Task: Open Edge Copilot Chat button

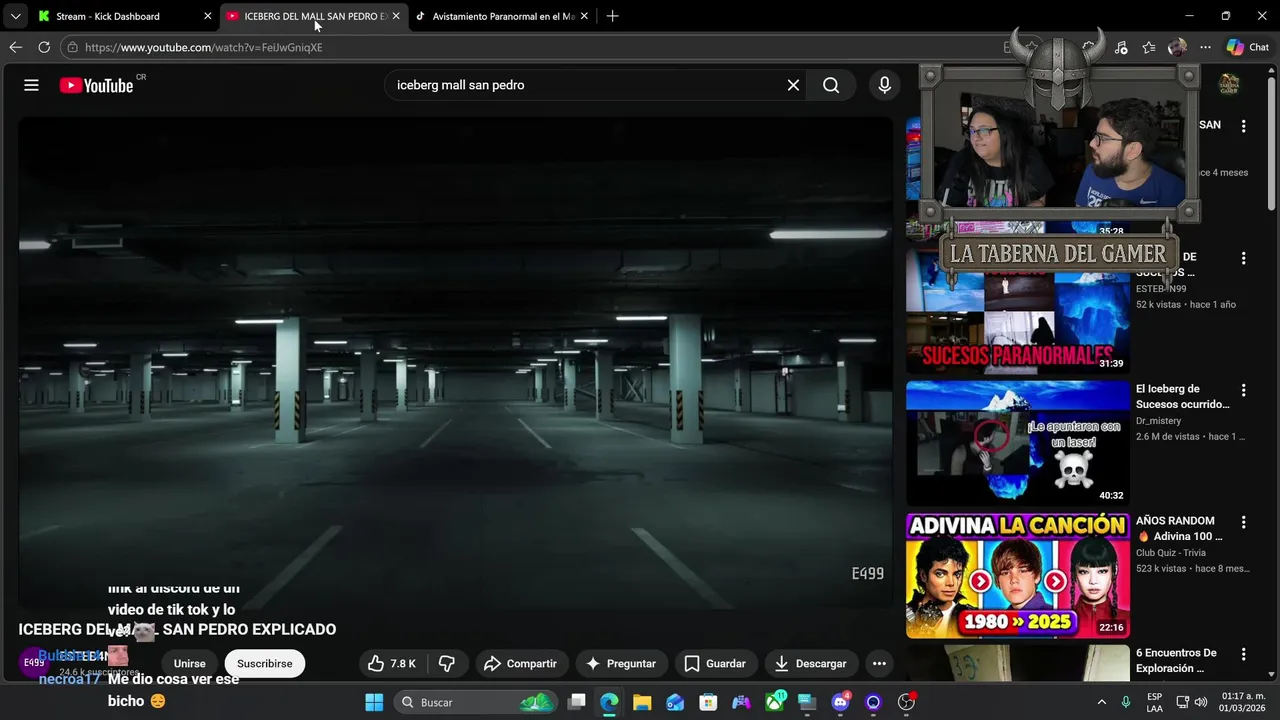Action: pyautogui.click(x=1248, y=47)
